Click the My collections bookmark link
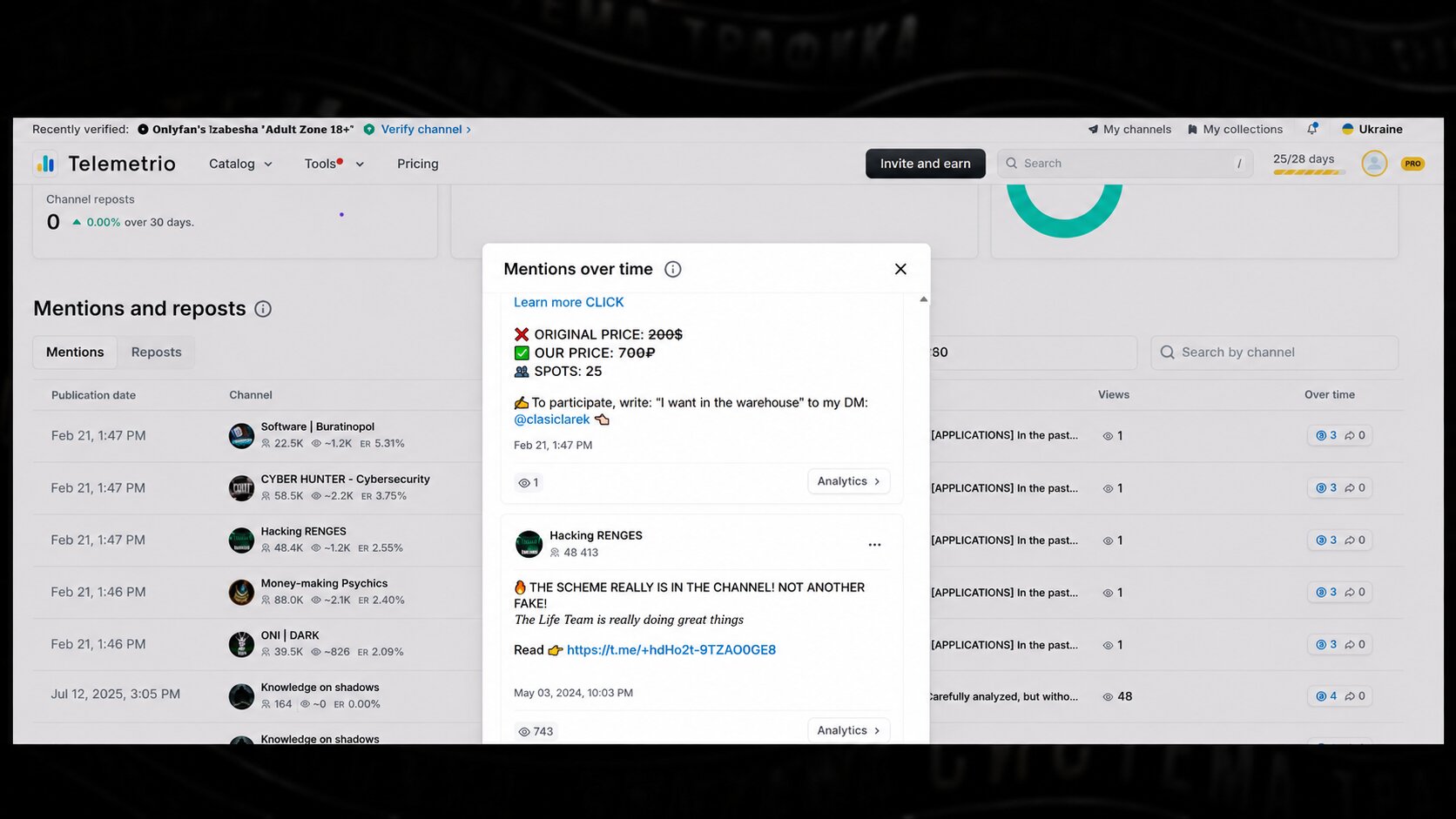This screenshot has width=1456, height=819. 1235,129
